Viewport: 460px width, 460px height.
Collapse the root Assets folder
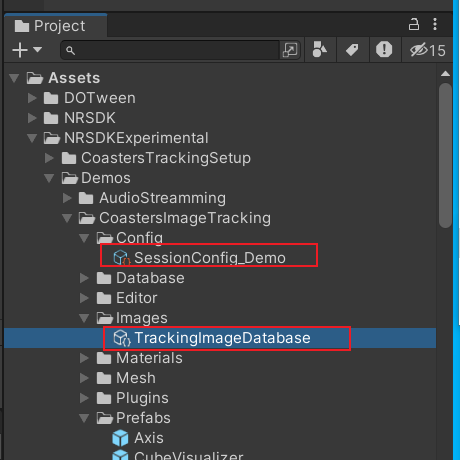(x=14, y=78)
